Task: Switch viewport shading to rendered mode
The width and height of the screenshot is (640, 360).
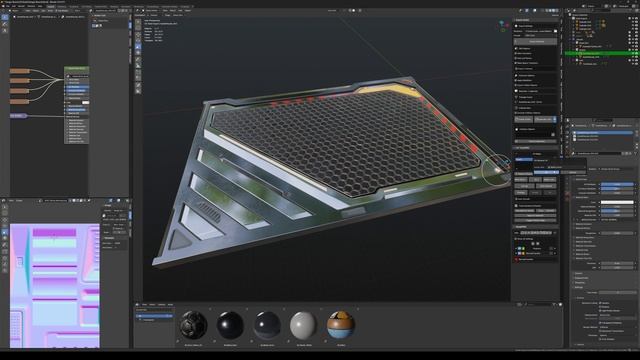Action: tap(558, 11)
